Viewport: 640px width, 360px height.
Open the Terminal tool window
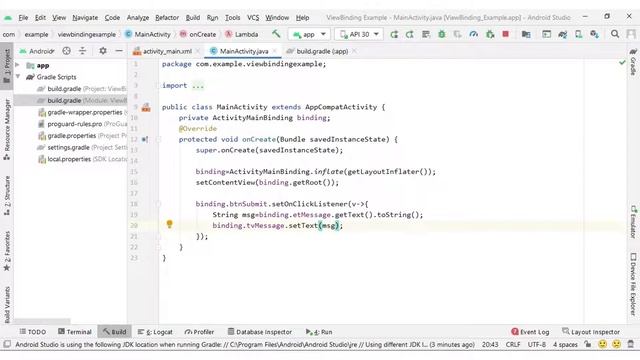click(74, 332)
